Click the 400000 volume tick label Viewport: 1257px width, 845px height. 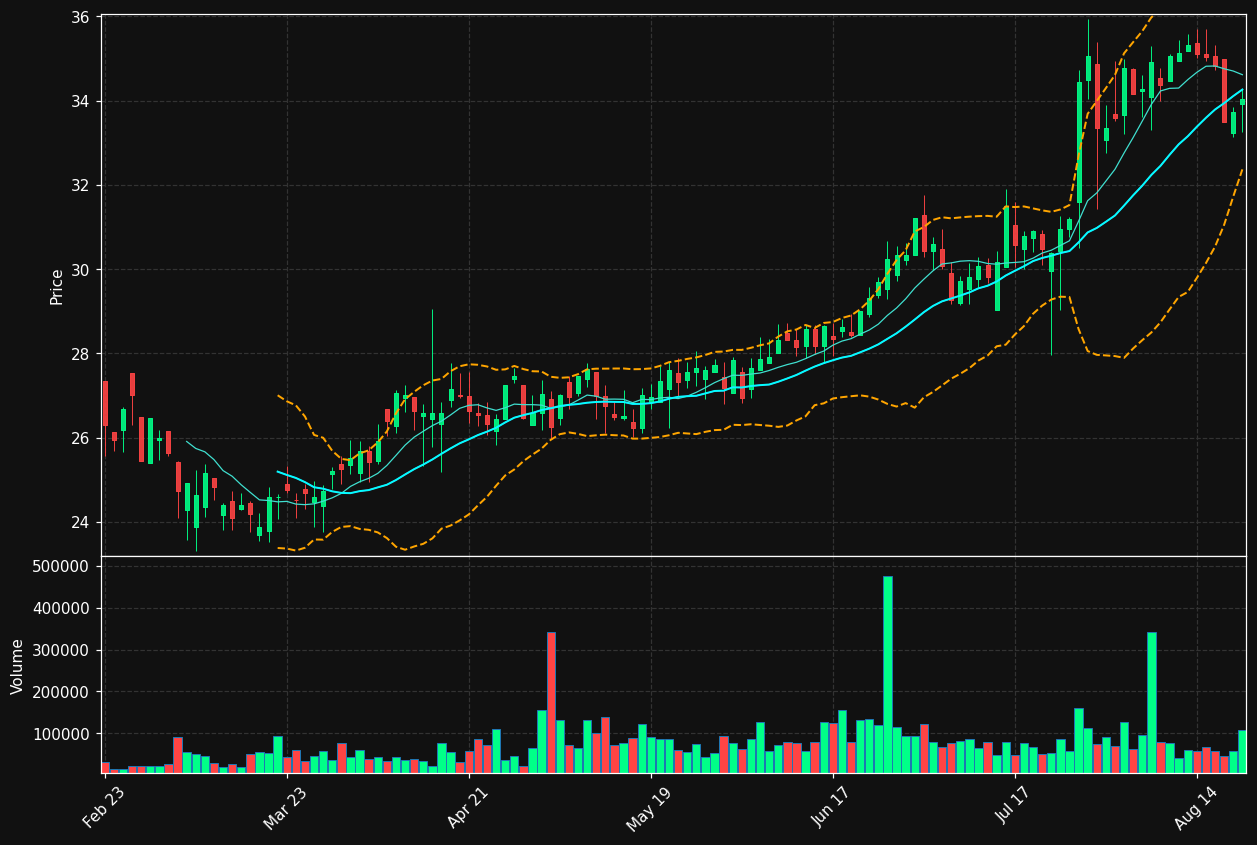(62, 609)
